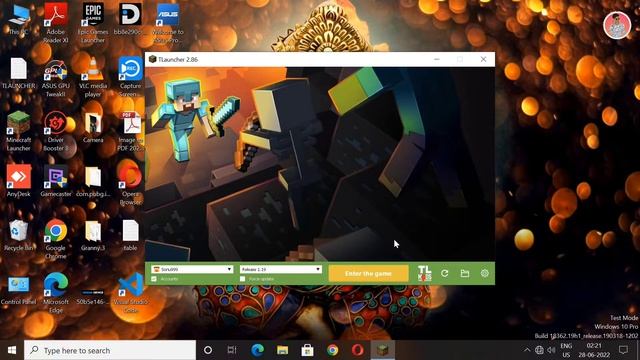The image size is (640, 360).
Task: Open Epic Games Launcher desktop shortcut
Action: [93, 23]
